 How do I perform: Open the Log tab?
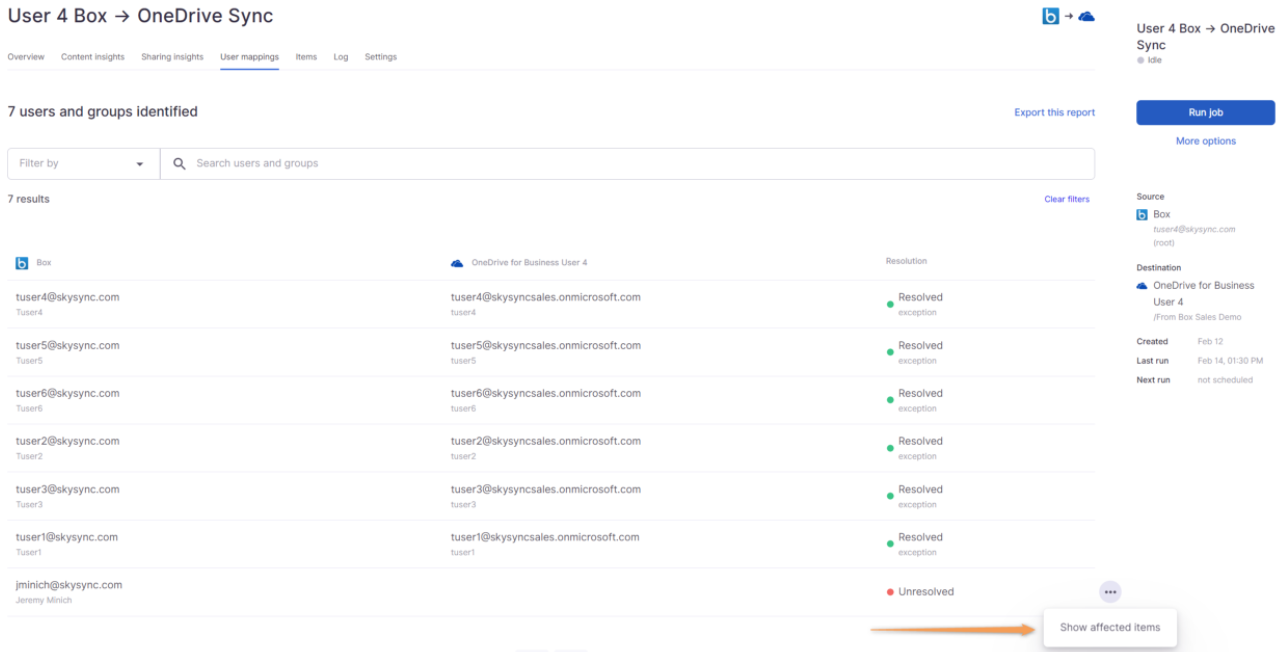(341, 57)
